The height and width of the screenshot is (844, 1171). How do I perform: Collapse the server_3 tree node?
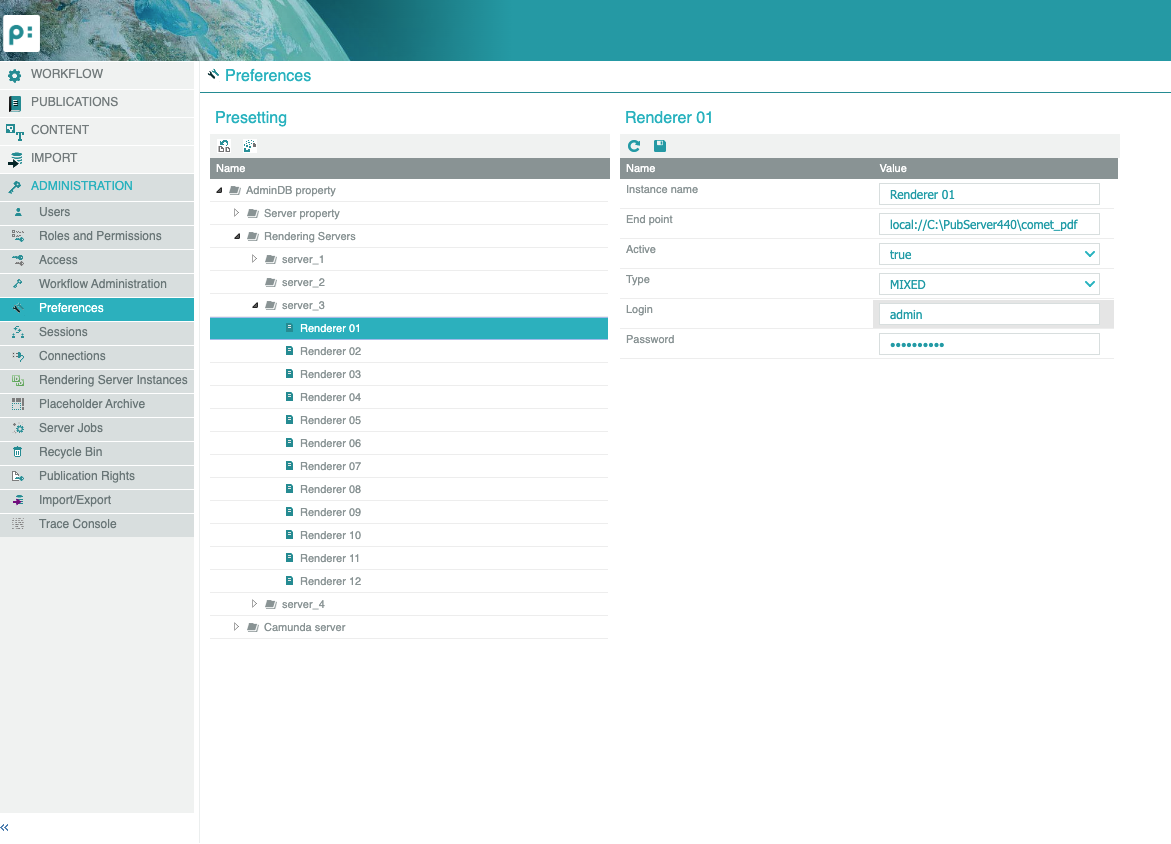255,305
